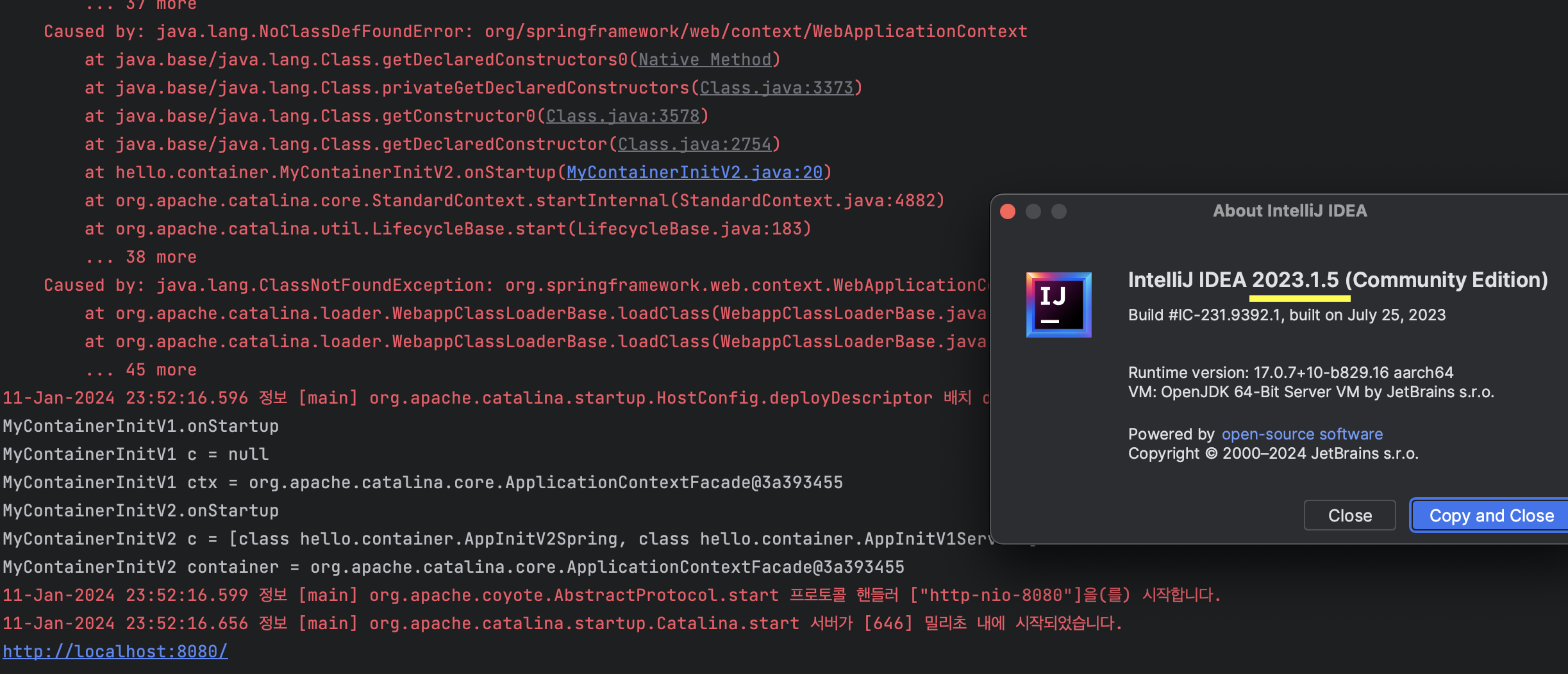Open the open-source software link
The width and height of the screenshot is (1568, 674).
pyautogui.click(x=1302, y=434)
